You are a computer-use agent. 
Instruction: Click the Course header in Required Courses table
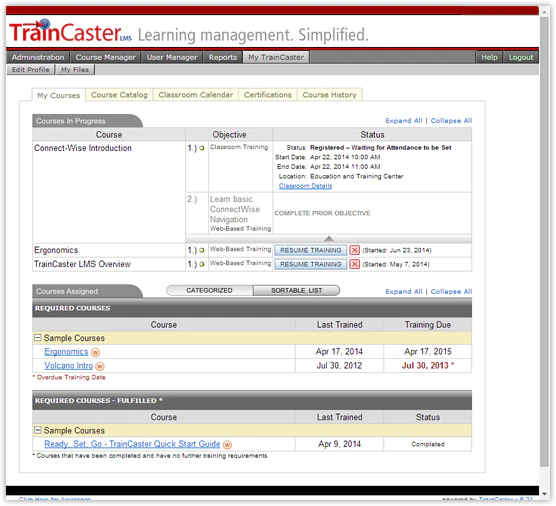(x=163, y=324)
